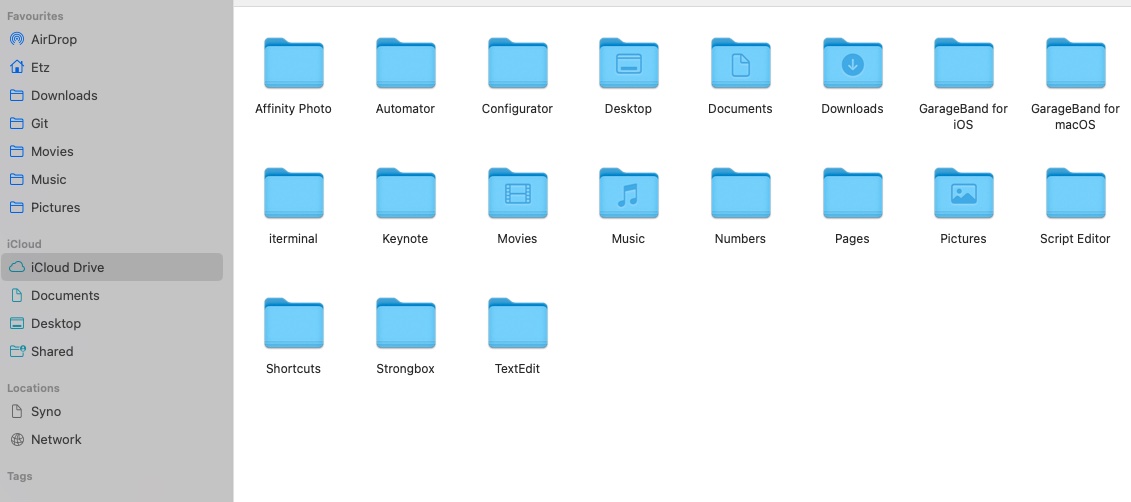Open Movies from the Favourites sidebar
1131x502 pixels.
[x=112, y=151]
